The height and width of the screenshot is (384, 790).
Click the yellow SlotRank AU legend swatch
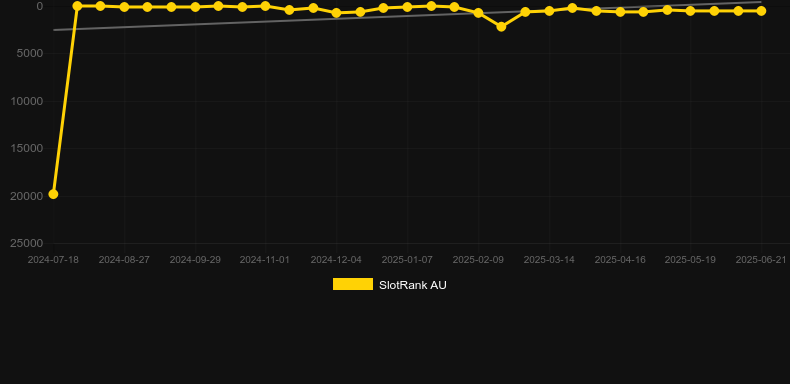353,284
